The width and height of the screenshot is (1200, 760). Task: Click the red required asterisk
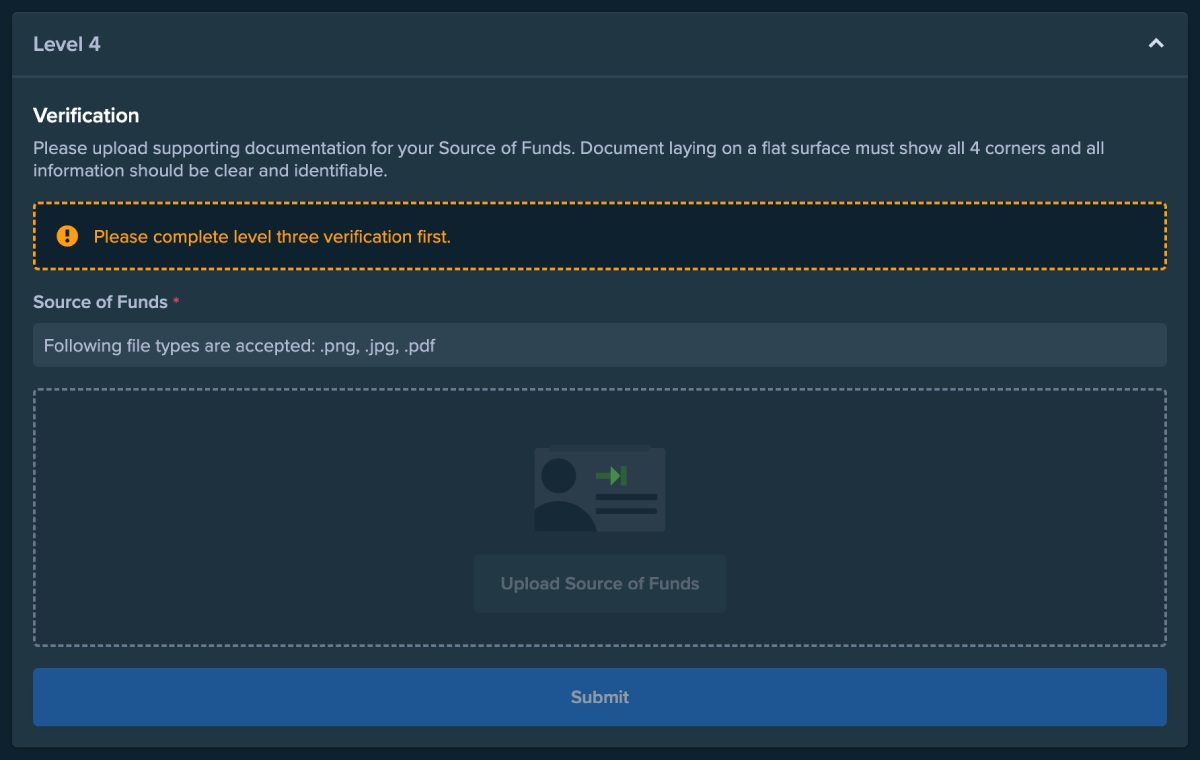click(x=177, y=301)
